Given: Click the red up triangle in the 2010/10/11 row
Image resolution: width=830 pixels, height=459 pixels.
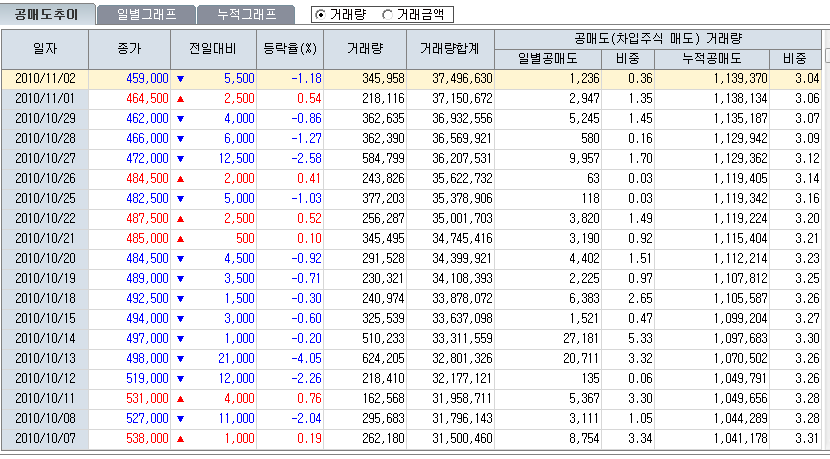Looking at the screenshot, I should (180, 398).
